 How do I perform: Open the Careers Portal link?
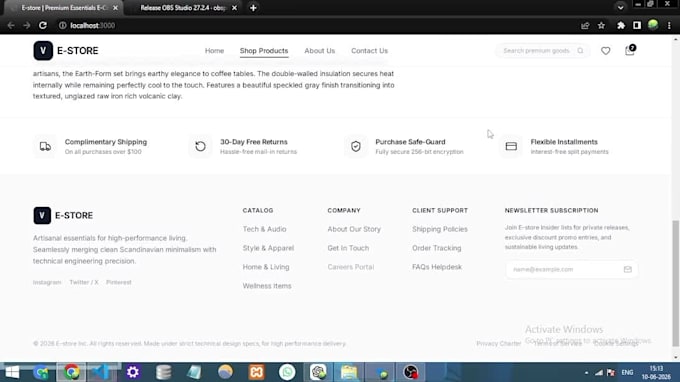(x=350, y=267)
